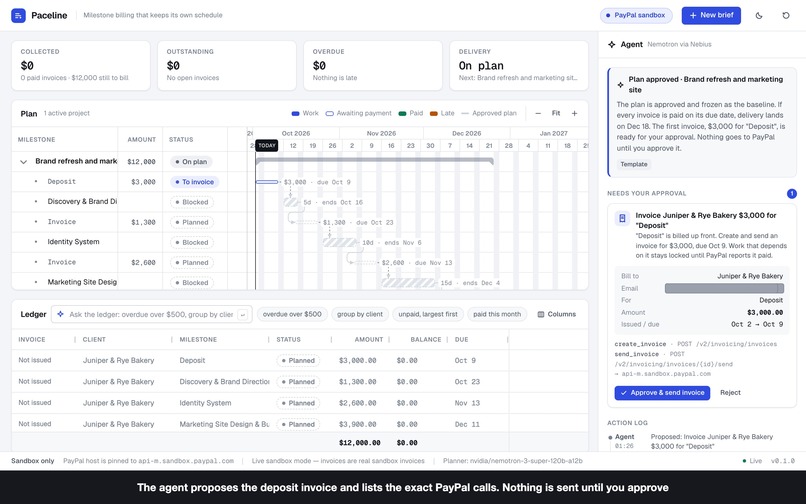Screen dimensions: 806x504
Task: Click the MILESTONE column header in ledger
Action: click(x=198, y=339)
